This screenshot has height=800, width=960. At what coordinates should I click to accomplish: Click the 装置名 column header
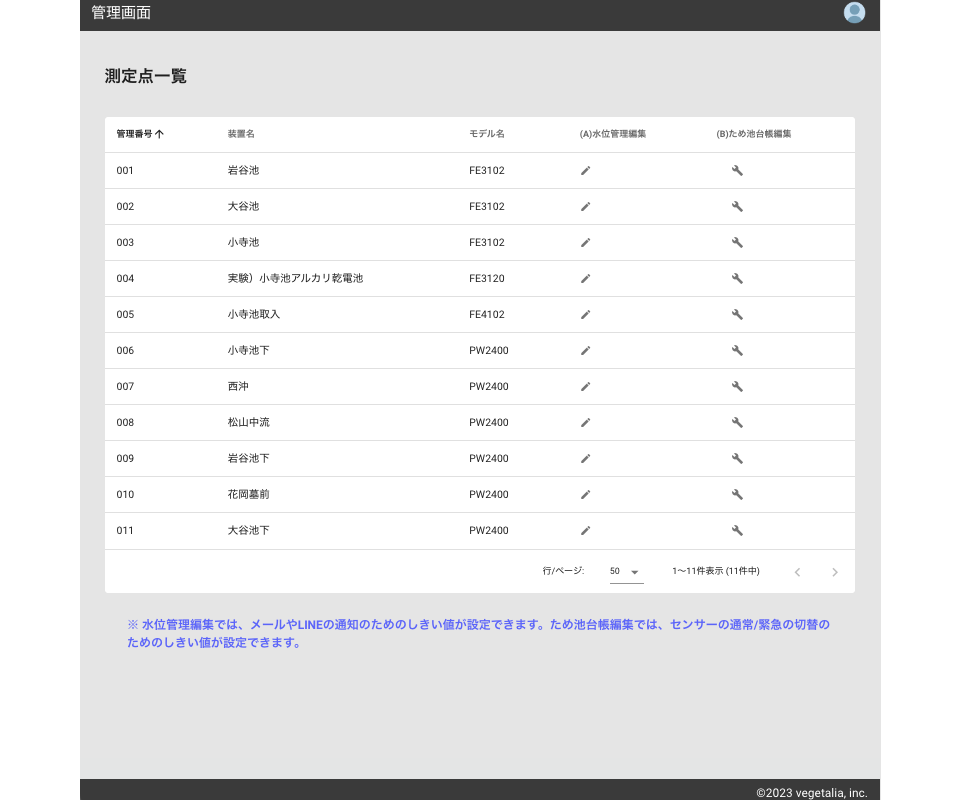pyautogui.click(x=241, y=134)
